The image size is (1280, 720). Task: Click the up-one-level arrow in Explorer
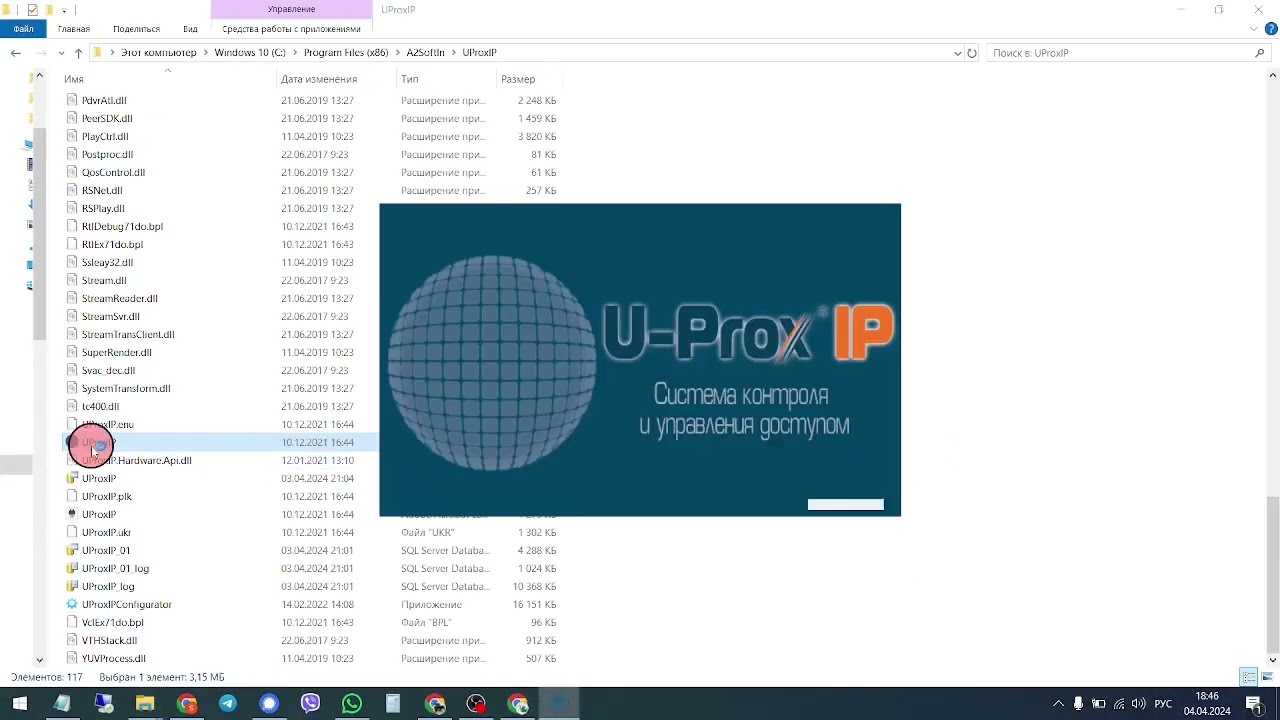[78, 53]
